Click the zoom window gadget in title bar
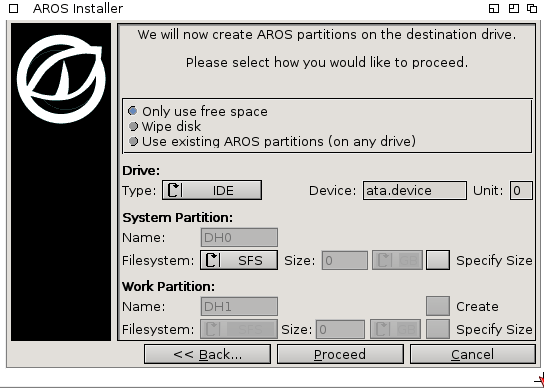The height and width of the screenshot is (388, 544). coord(513,8)
